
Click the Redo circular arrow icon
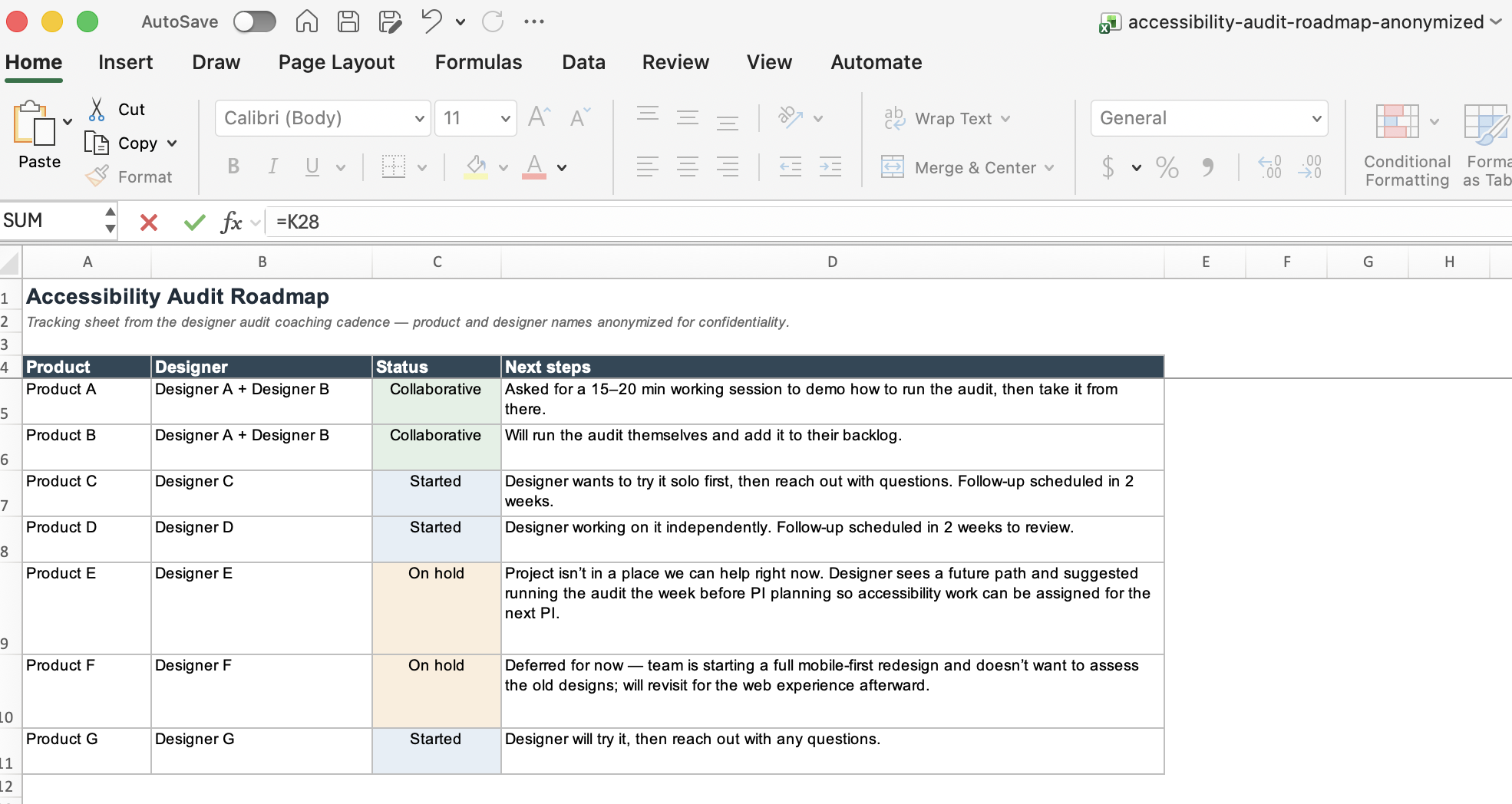[493, 21]
